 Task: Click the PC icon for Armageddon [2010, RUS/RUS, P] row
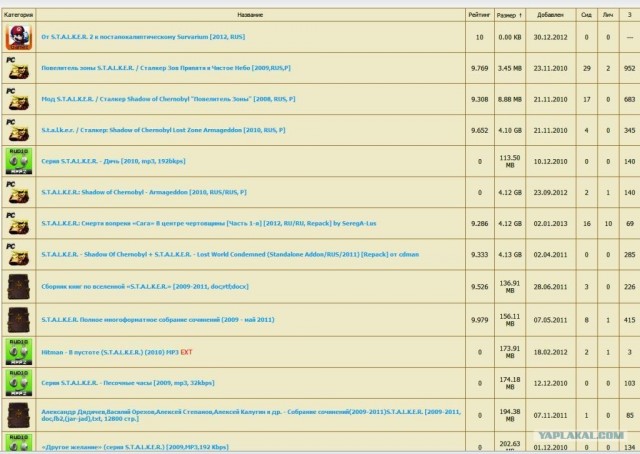(19, 192)
